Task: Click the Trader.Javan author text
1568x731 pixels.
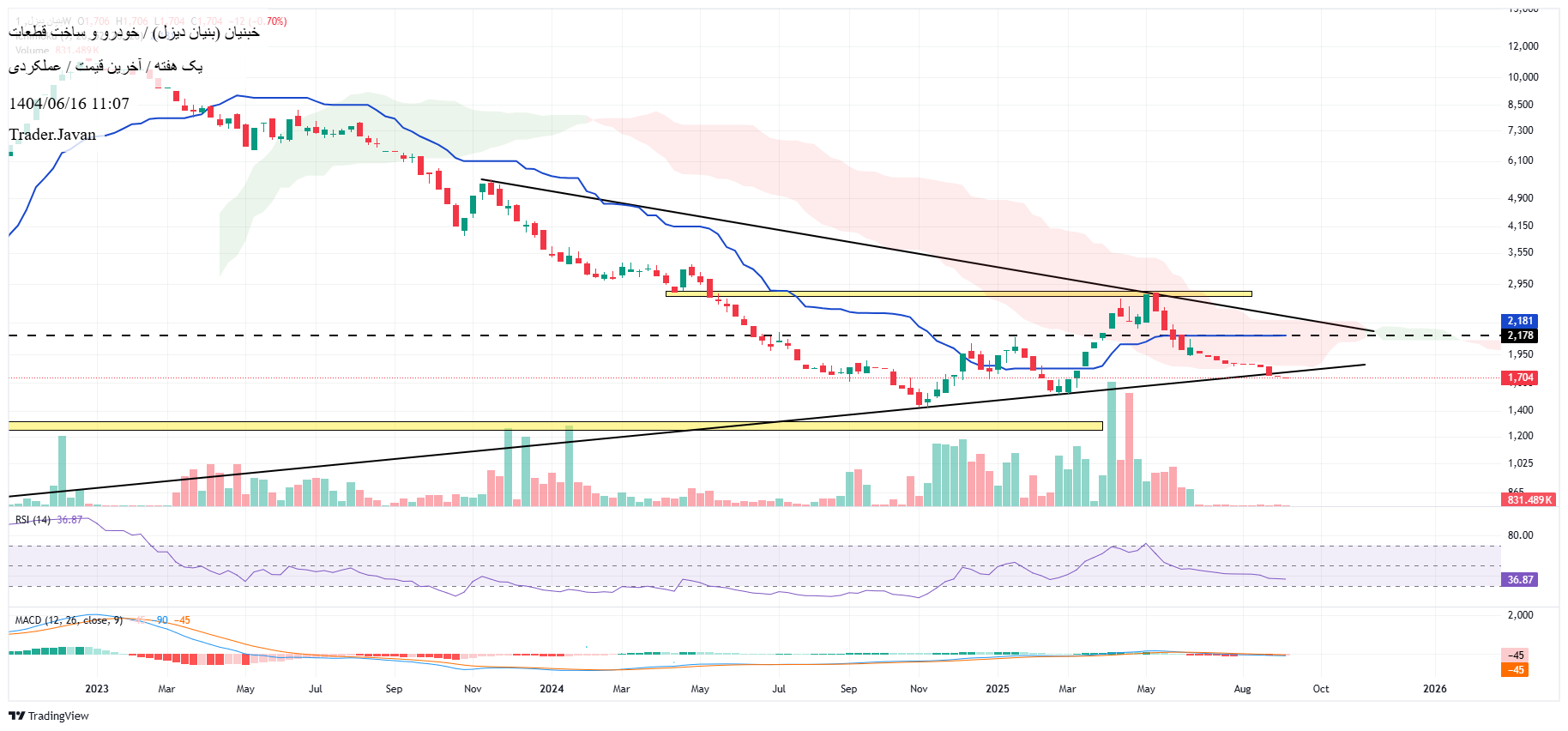Action: click(52, 135)
